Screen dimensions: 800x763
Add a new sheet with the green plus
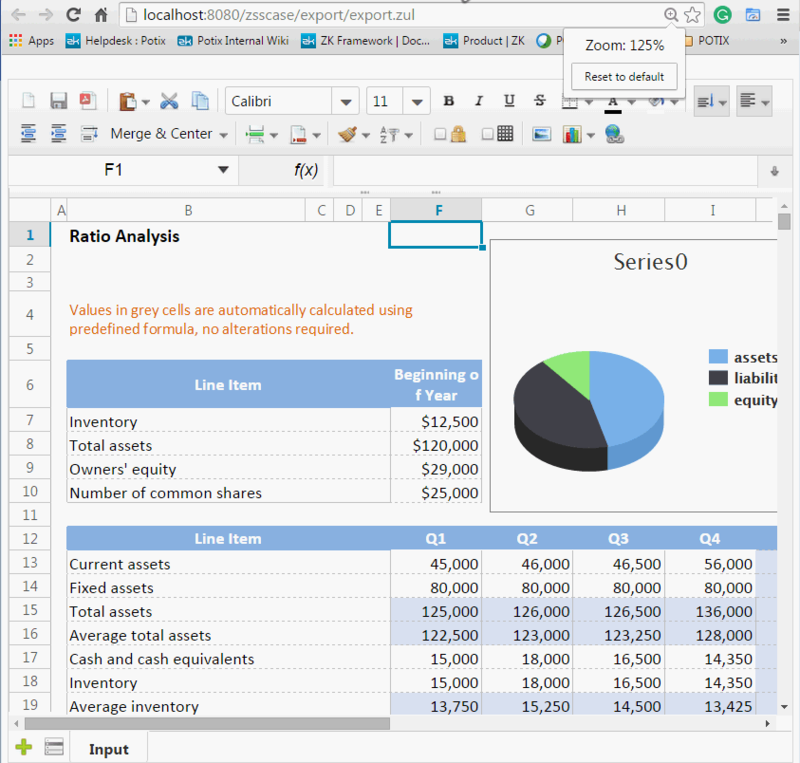pyautogui.click(x=23, y=747)
